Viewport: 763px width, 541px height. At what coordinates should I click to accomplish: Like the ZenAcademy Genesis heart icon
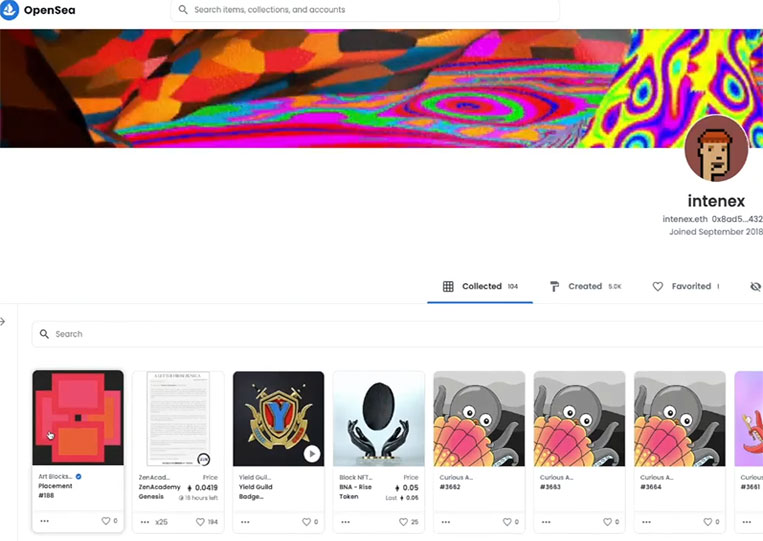pyautogui.click(x=200, y=522)
